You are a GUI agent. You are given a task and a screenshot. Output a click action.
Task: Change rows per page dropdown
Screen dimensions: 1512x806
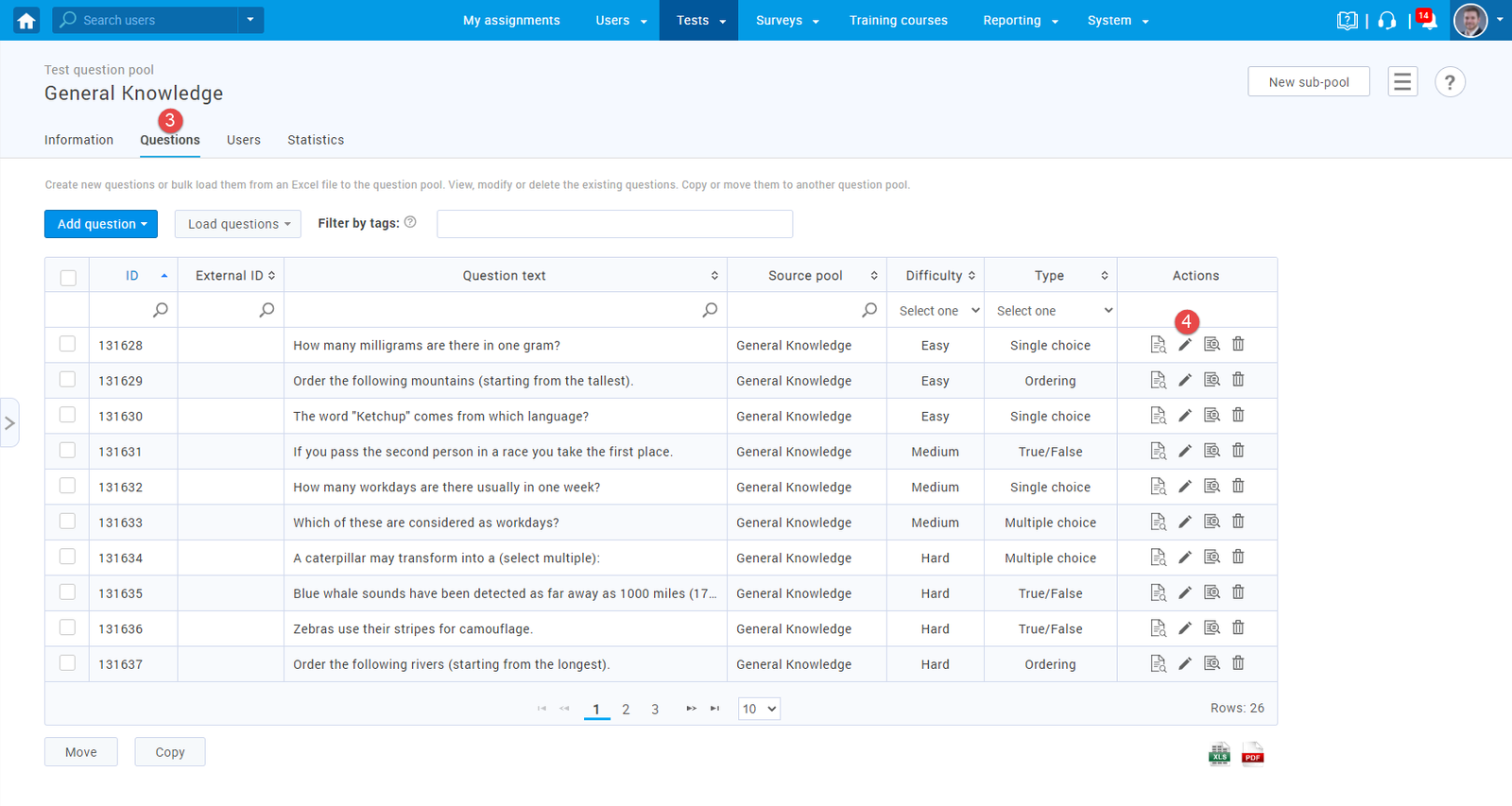tap(758, 709)
